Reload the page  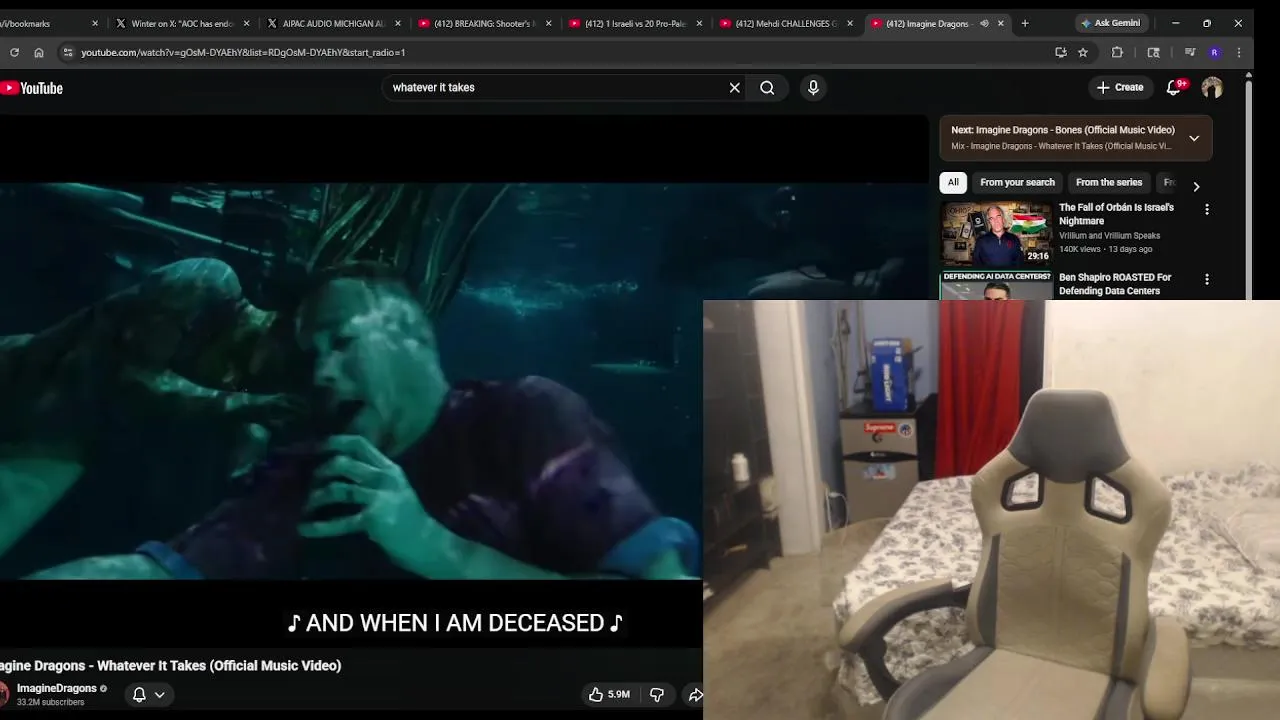pyautogui.click(x=14, y=52)
